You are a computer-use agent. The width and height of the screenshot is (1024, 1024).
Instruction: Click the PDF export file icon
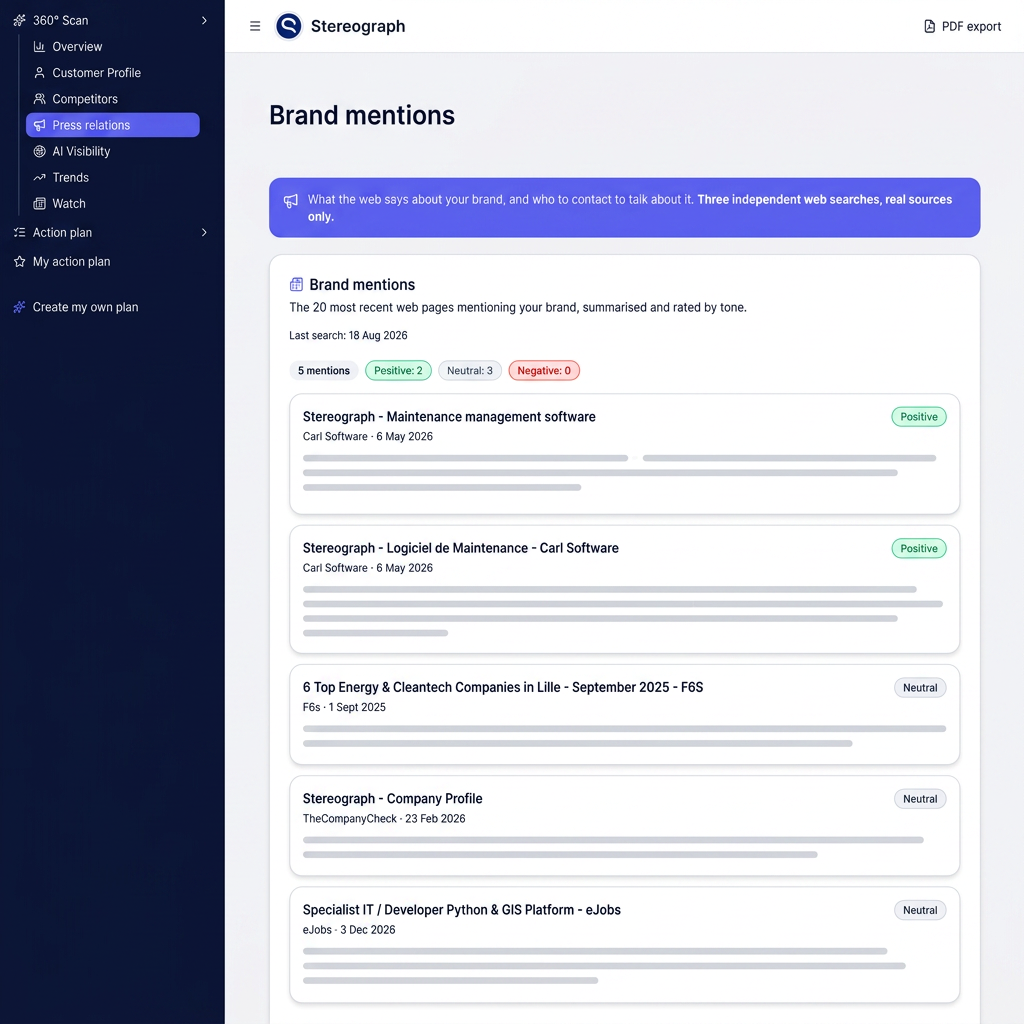[929, 26]
